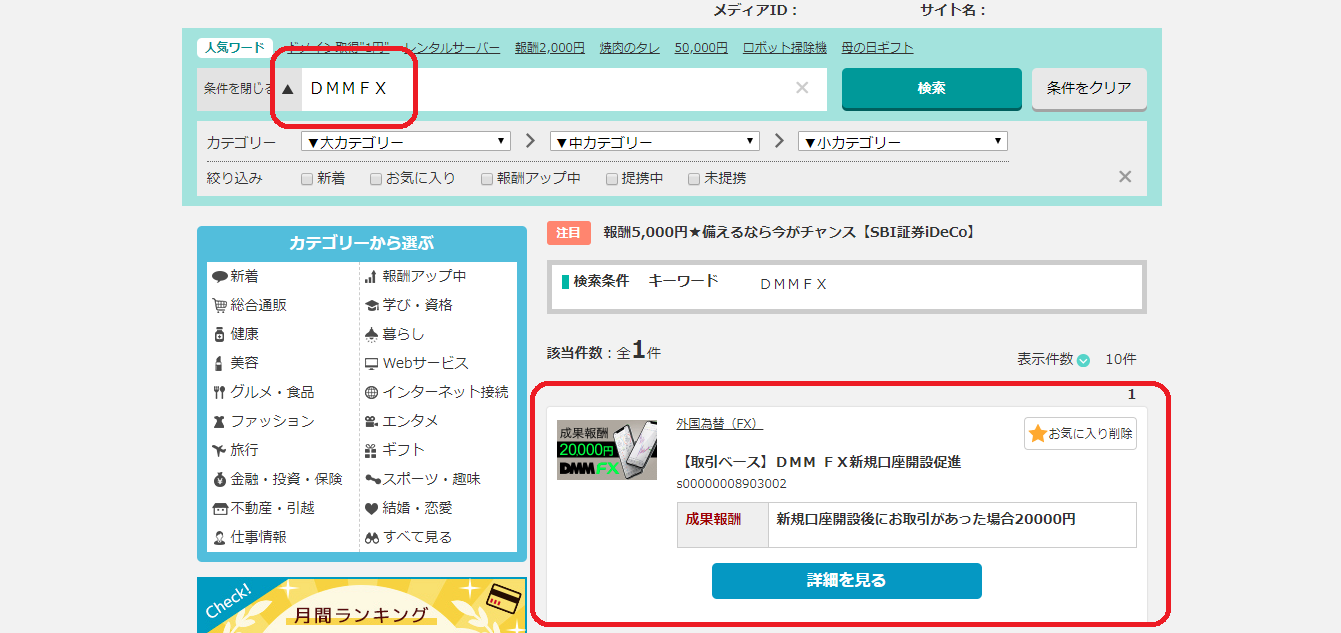
Task: Open the 月間ランキング banner
Action: (x=362, y=605)
